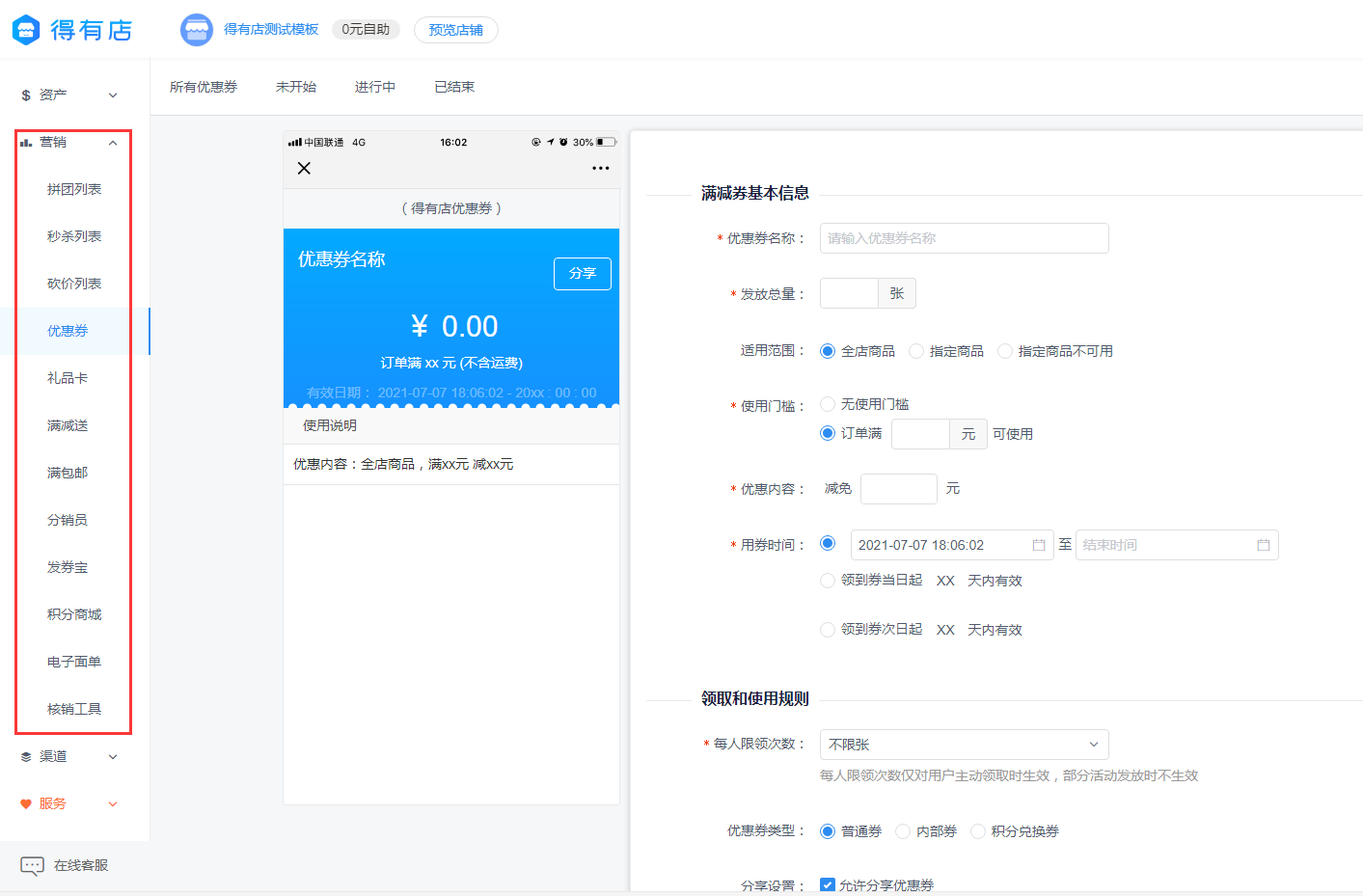Select 指定商品 radio option
The height and width of the screenshot is (896, 1363).
pos(916,351)
